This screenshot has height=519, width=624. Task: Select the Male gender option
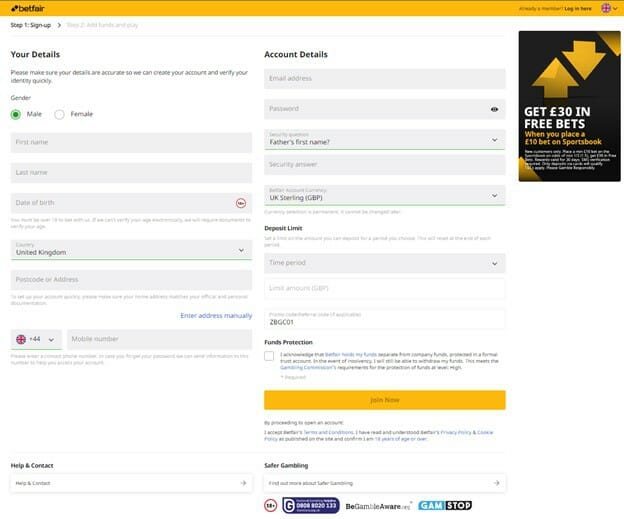(x=16, y=115)
